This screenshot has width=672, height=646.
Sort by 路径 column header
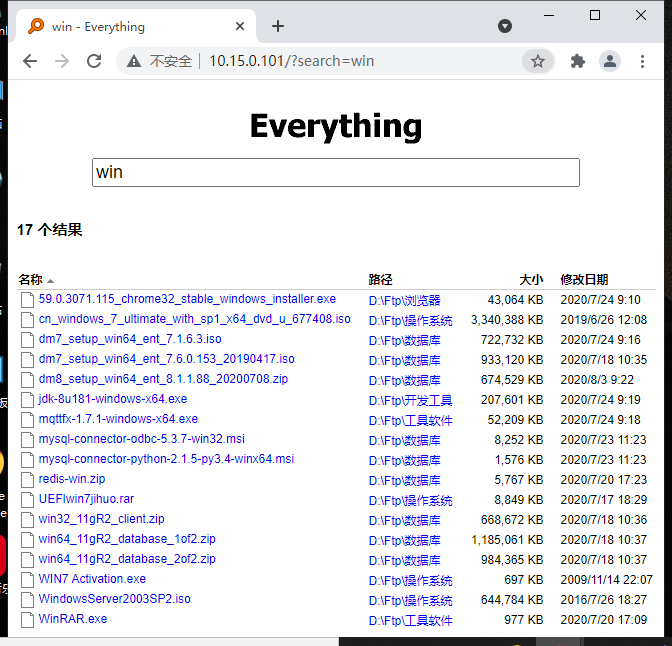click(x=380, y=280)
